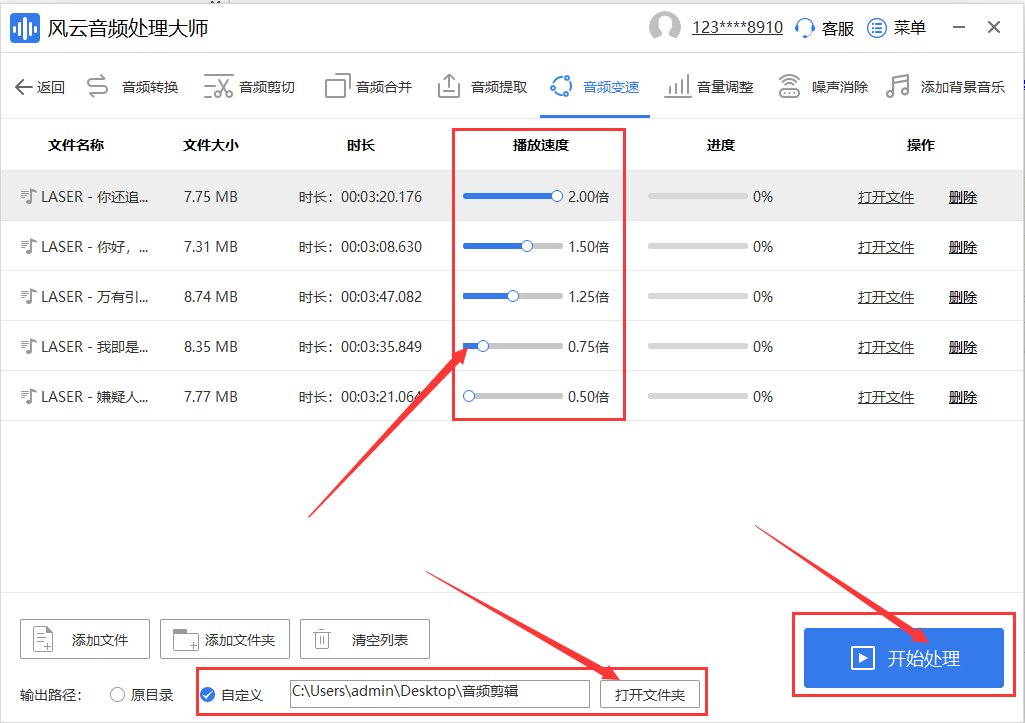
Task: Switch to 音频提取 tab label
Action: [499, 87]
